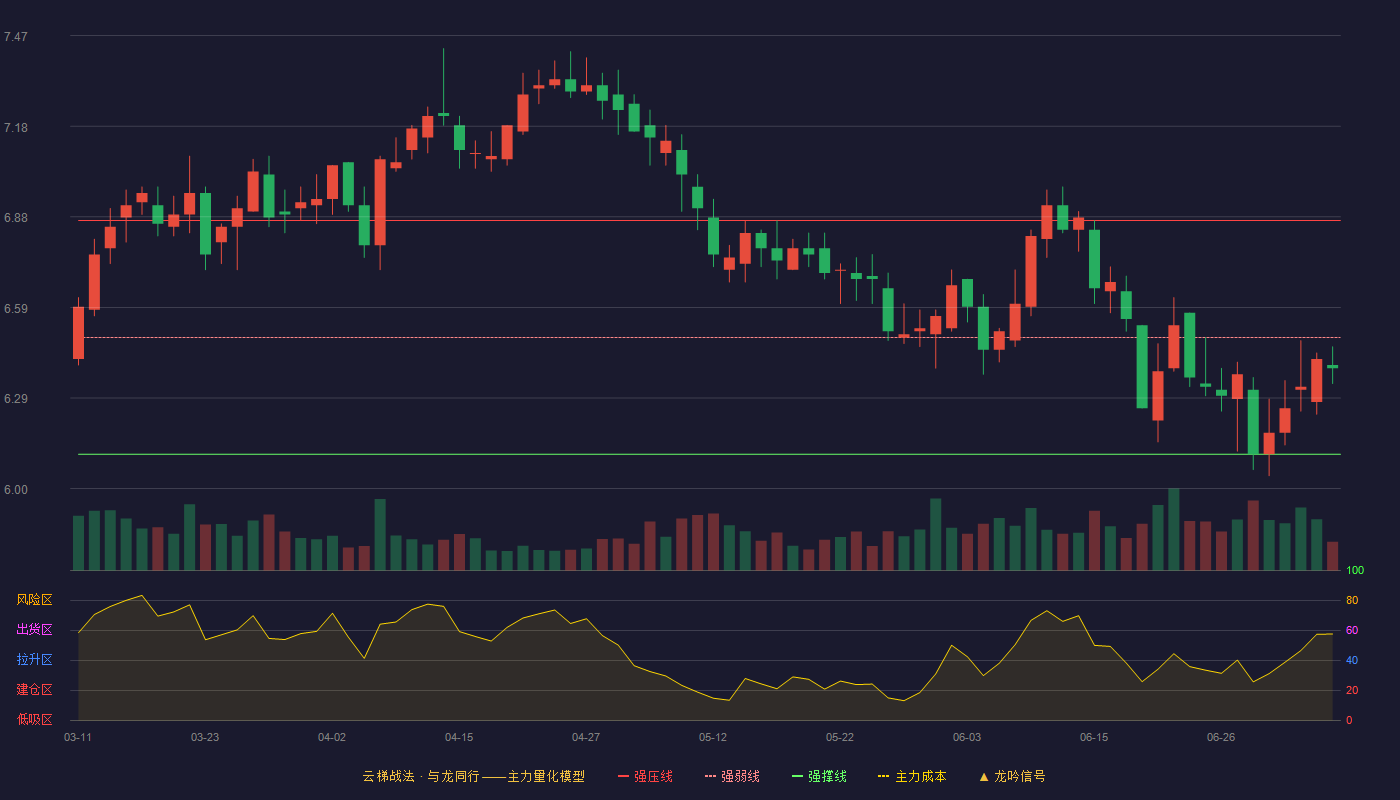Image resolution: width=1400 pixels, height=800 pixels.
Task: Click the 05-12 date label
Action: 713,737
